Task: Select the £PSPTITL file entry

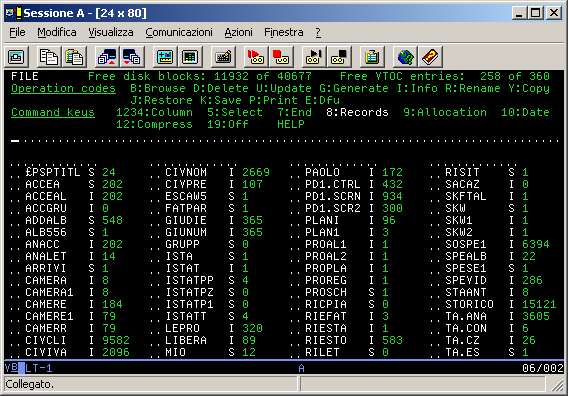Action: coord(53,172)
